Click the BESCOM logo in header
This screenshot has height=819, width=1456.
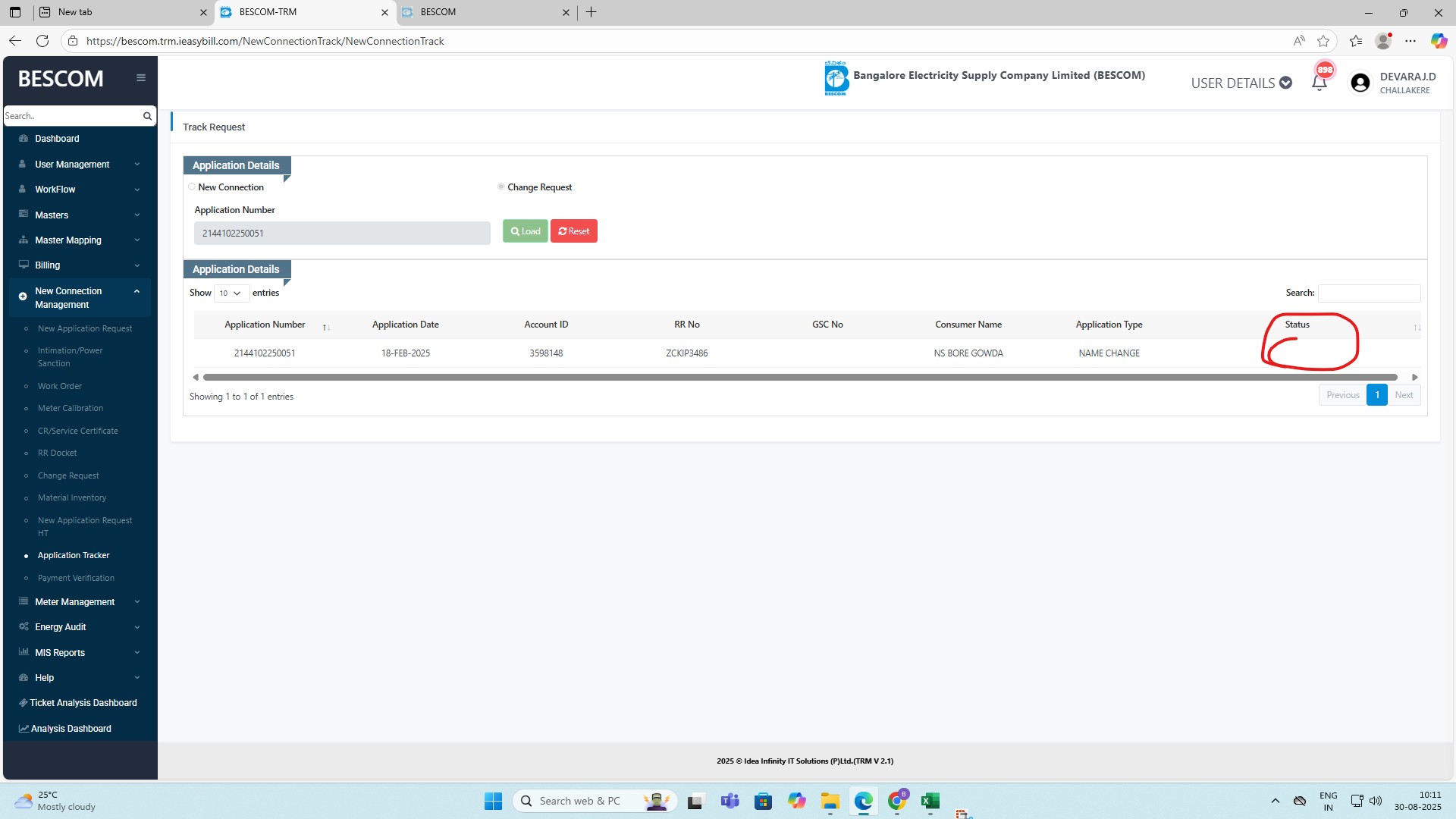[x=836, y=78]
